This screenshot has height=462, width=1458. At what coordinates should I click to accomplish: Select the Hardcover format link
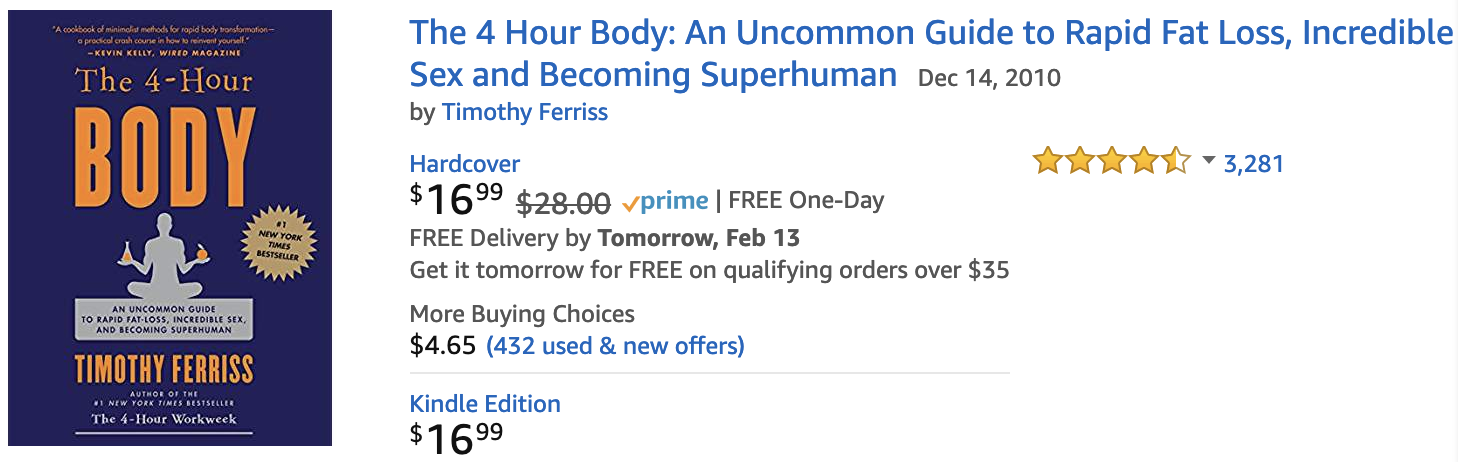[465, 164]
